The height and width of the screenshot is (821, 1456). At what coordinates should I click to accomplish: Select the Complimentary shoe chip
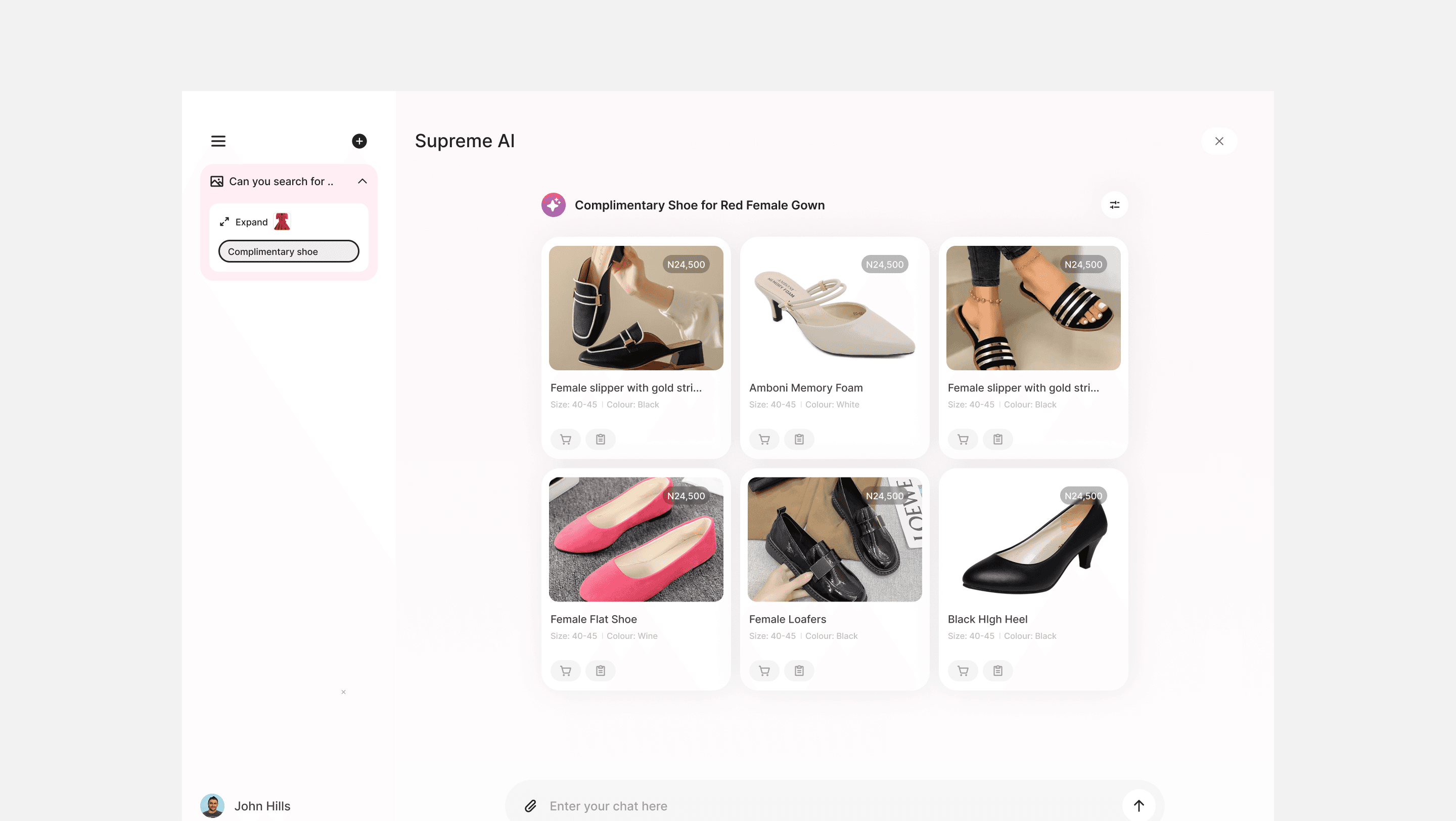288,251
